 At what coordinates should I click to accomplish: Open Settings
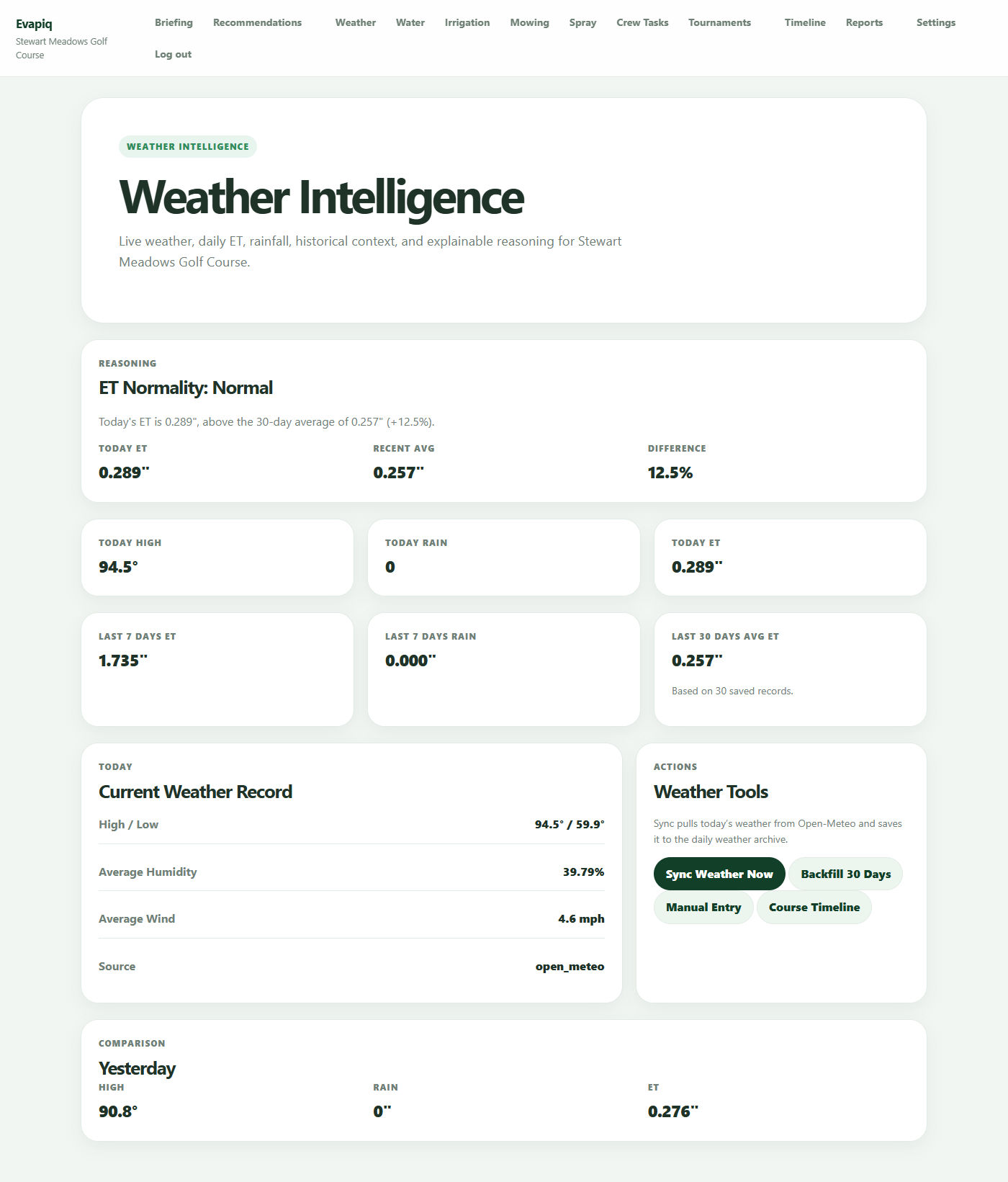[x=936, y=22]
